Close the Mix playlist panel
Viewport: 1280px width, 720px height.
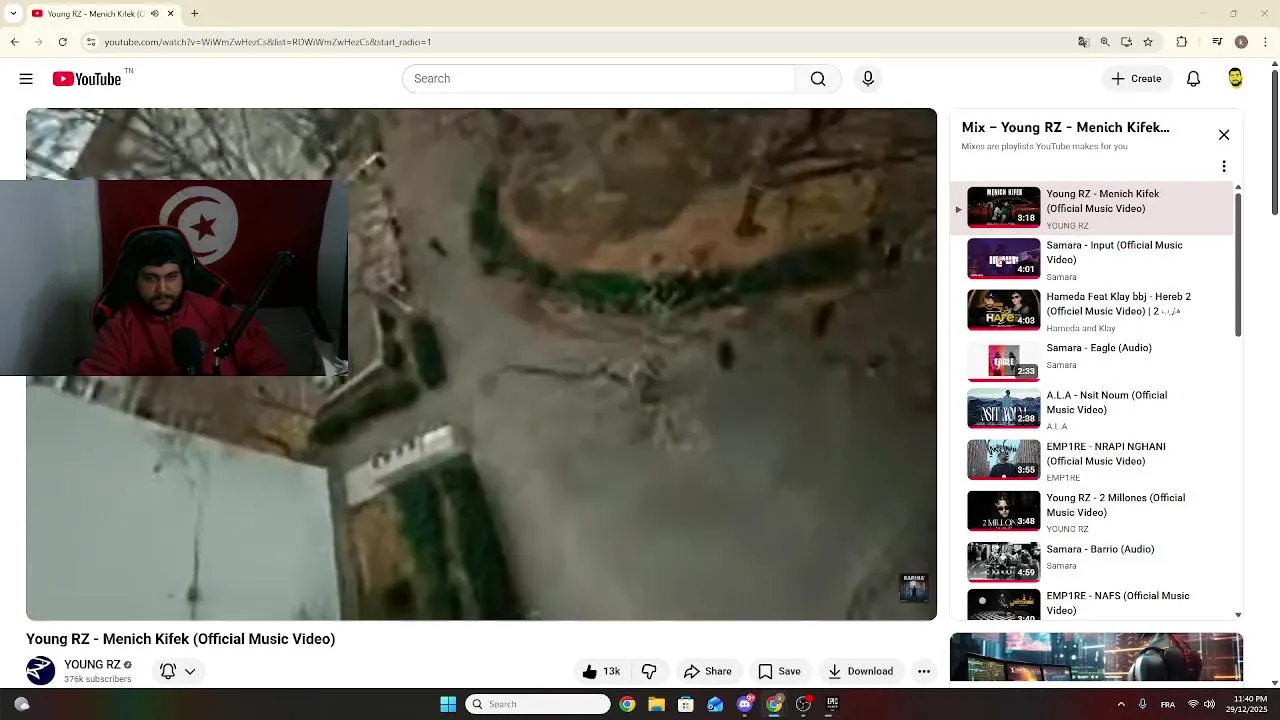[x=1224, y=135]
